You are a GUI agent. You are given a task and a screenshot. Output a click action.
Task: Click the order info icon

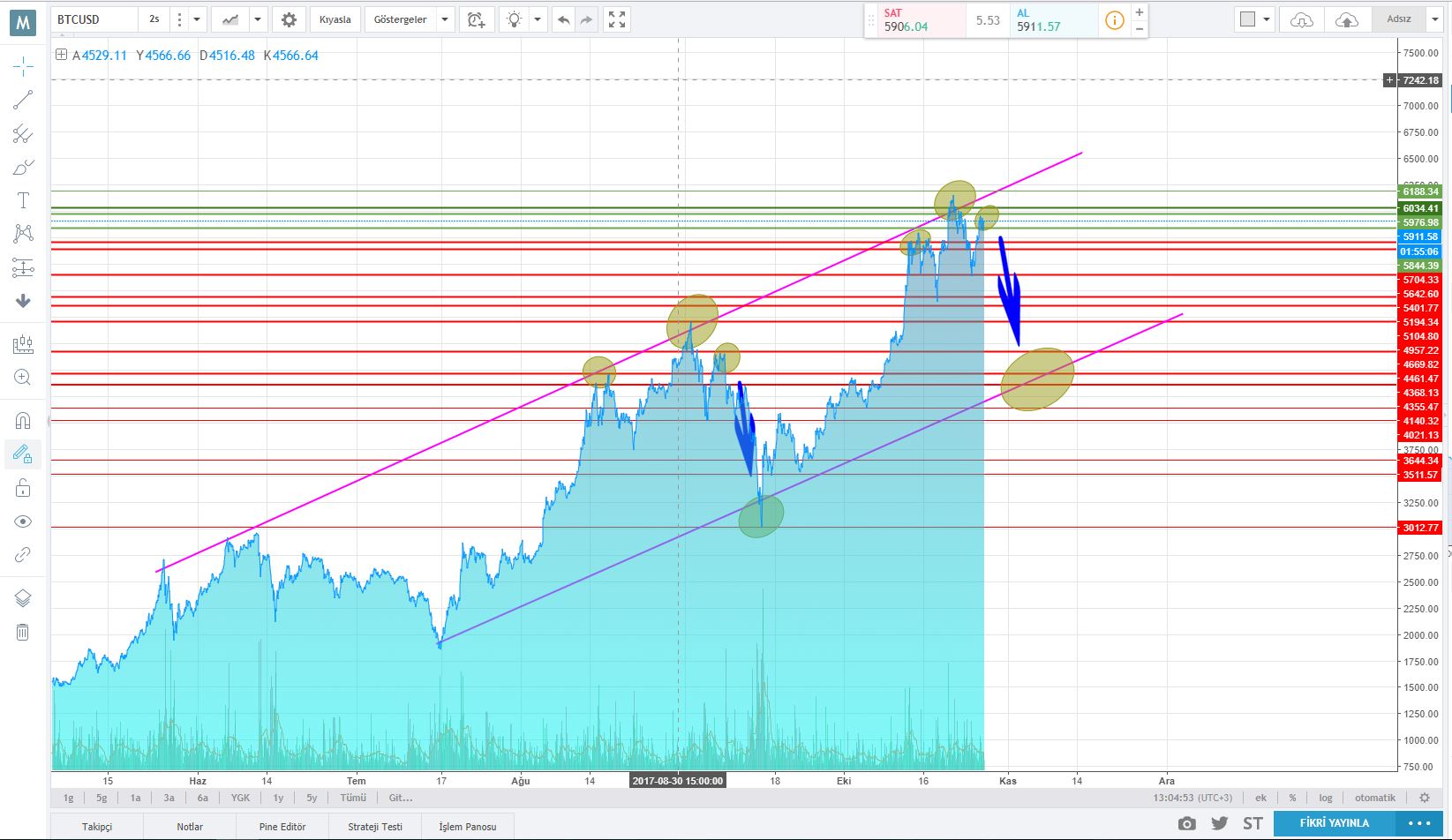(x=1115, y=20)
